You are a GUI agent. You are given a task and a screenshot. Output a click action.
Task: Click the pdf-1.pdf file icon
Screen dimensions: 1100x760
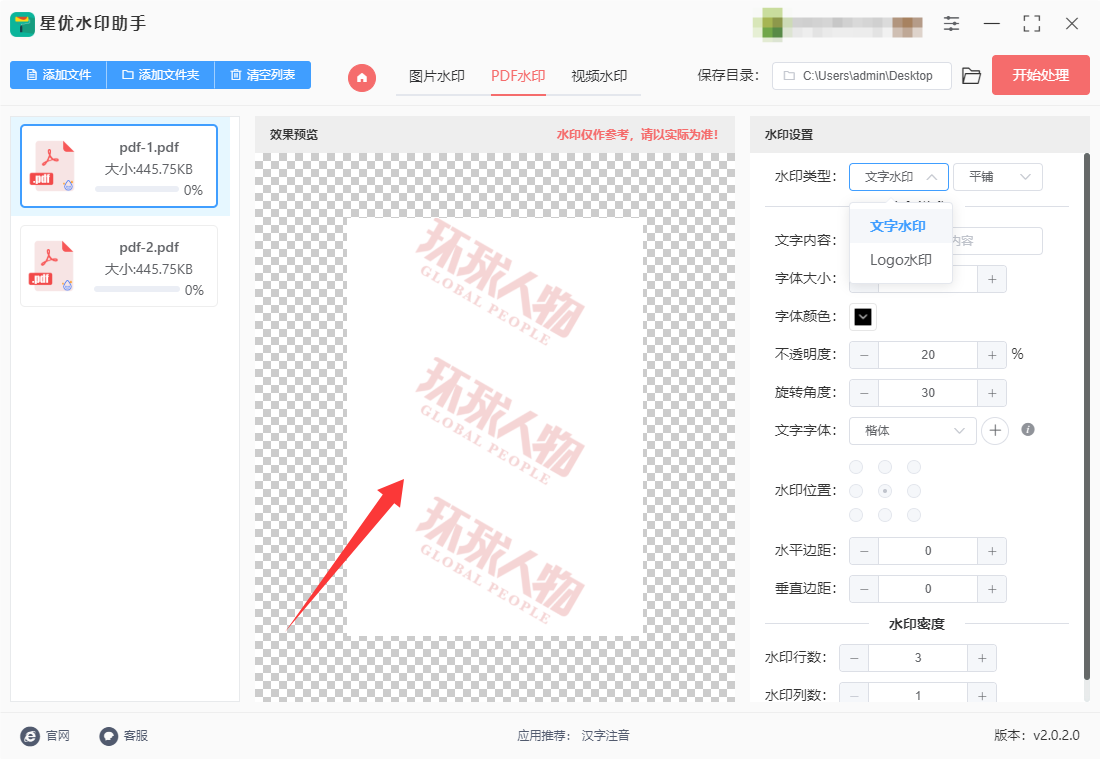click(51, 166)
